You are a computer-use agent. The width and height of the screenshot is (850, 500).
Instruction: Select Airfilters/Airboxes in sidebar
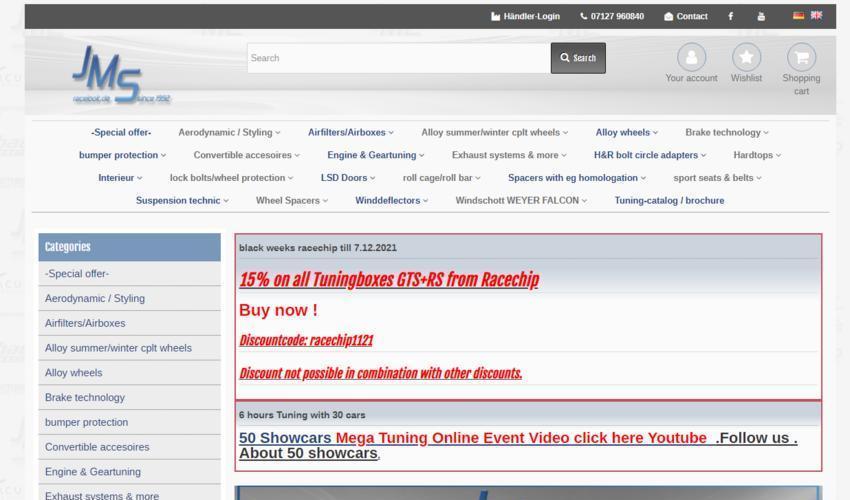click(130, 323)
